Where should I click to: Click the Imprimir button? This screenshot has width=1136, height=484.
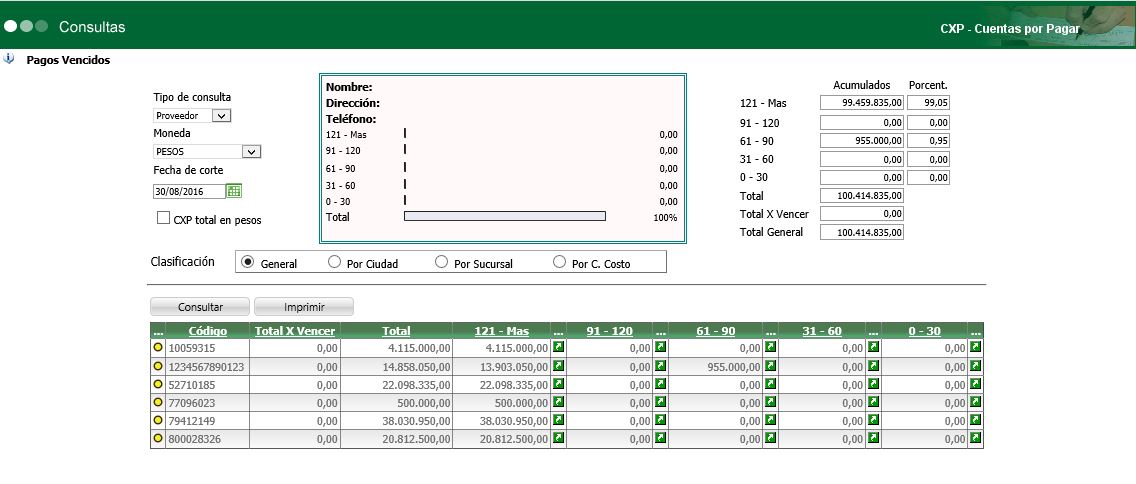304,307
